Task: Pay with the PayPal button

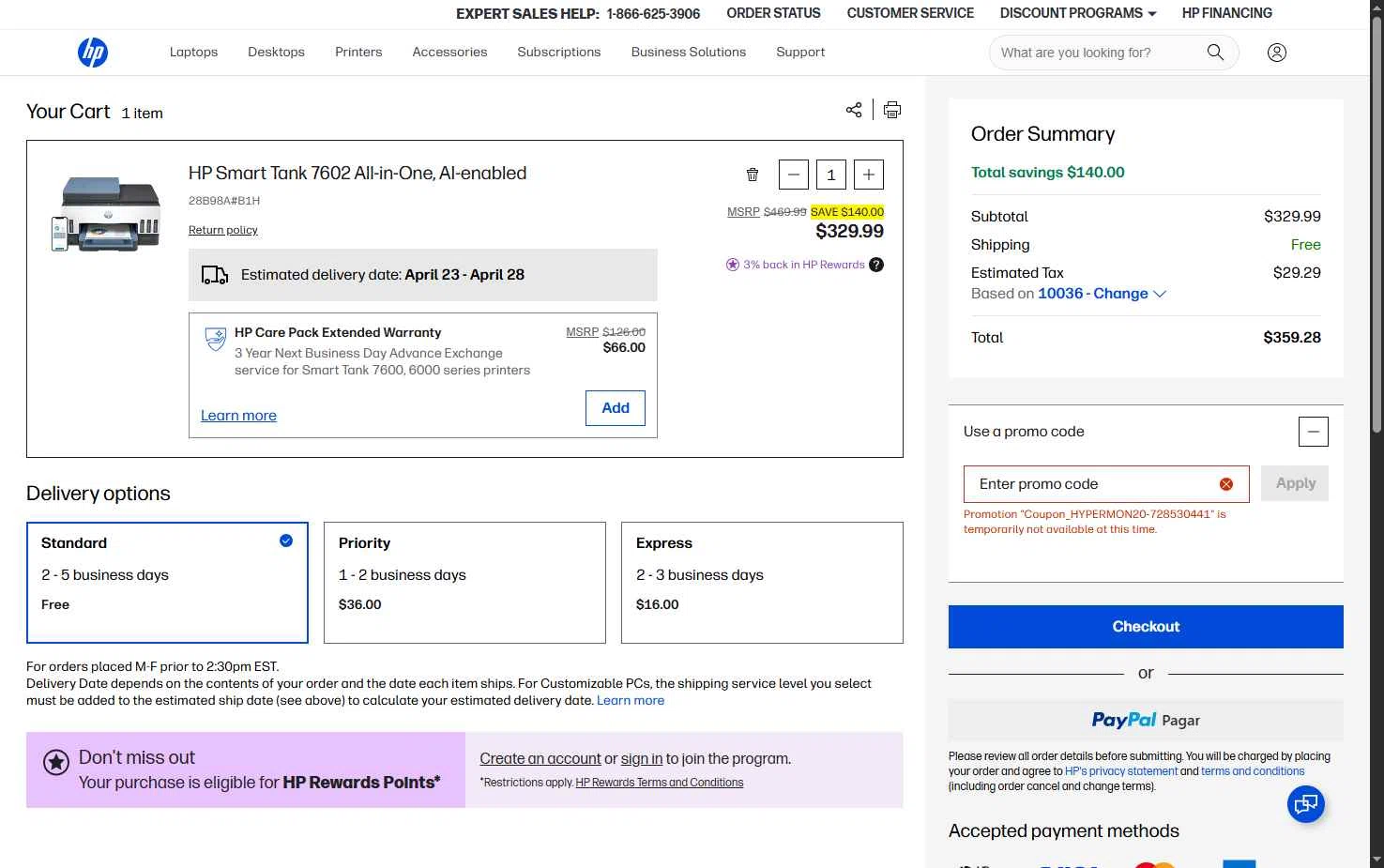Action: (1146, 720)
